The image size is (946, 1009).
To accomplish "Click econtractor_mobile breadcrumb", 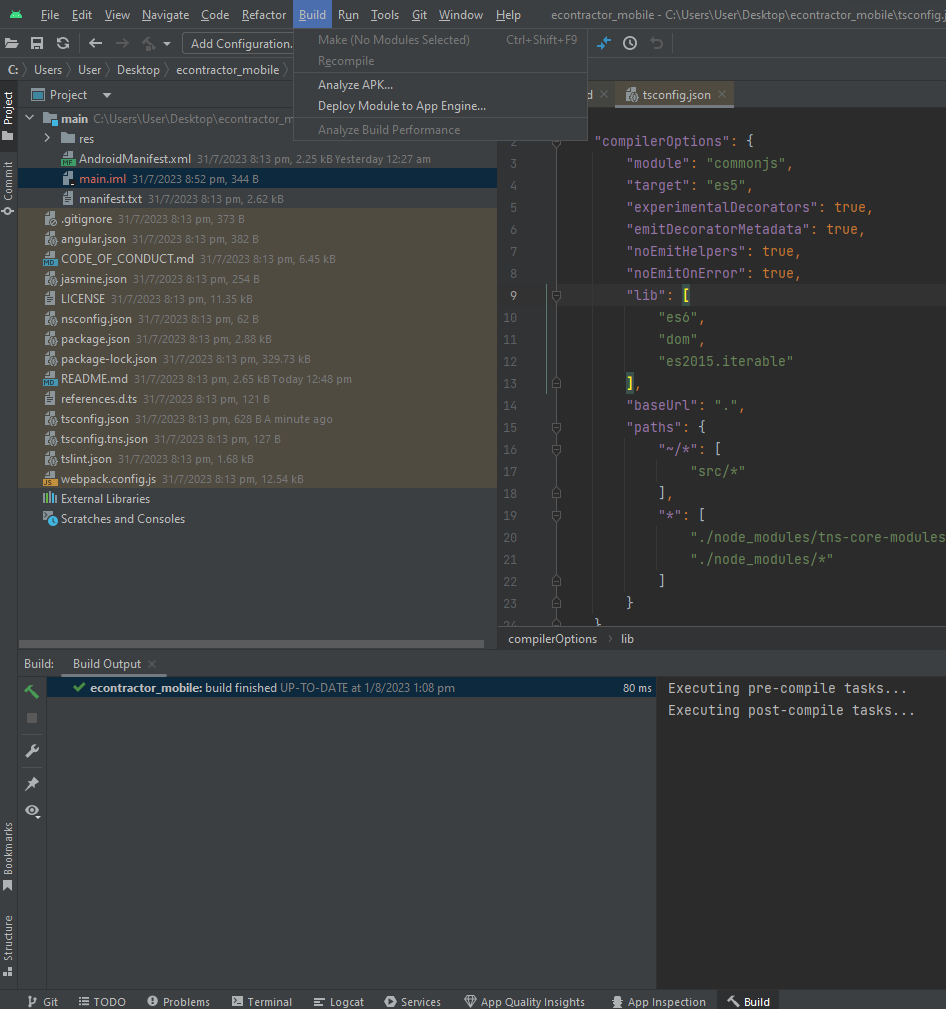I will (228, 69).
